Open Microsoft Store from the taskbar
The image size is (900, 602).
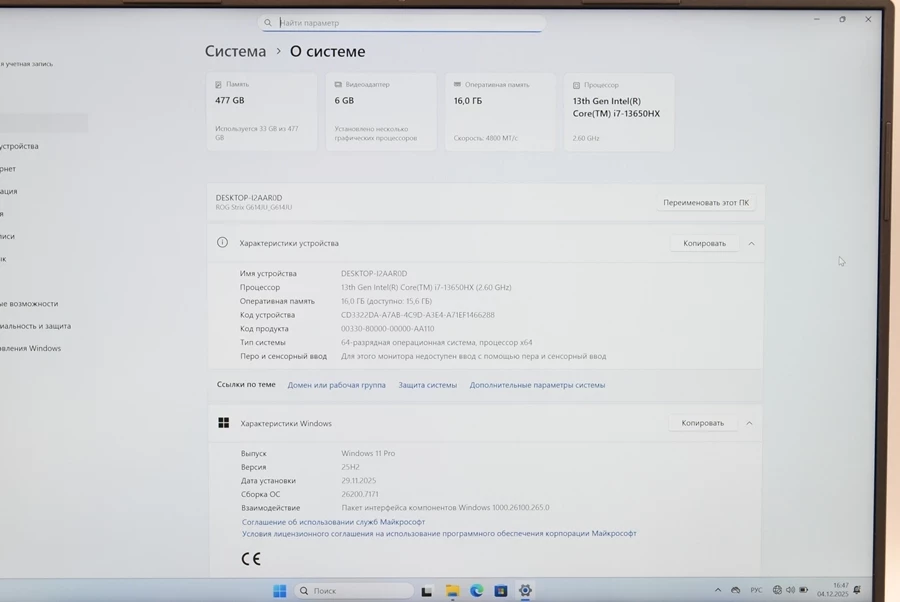point(501,591)
